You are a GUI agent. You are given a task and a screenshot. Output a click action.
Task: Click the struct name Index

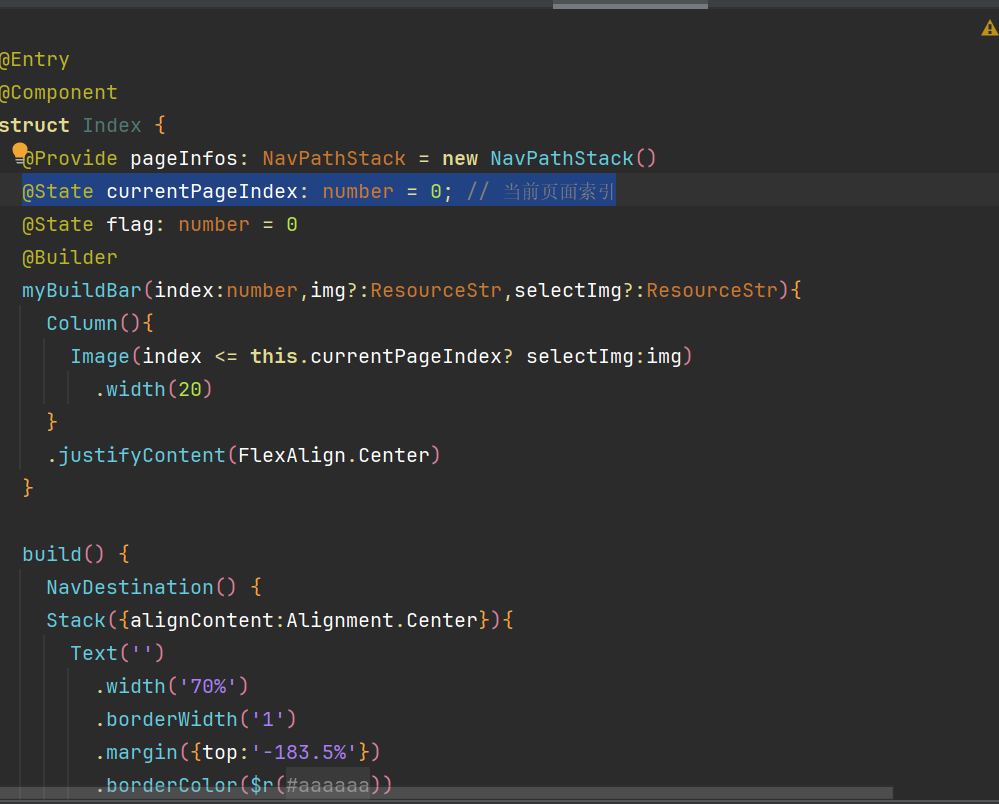coord(111,126)
